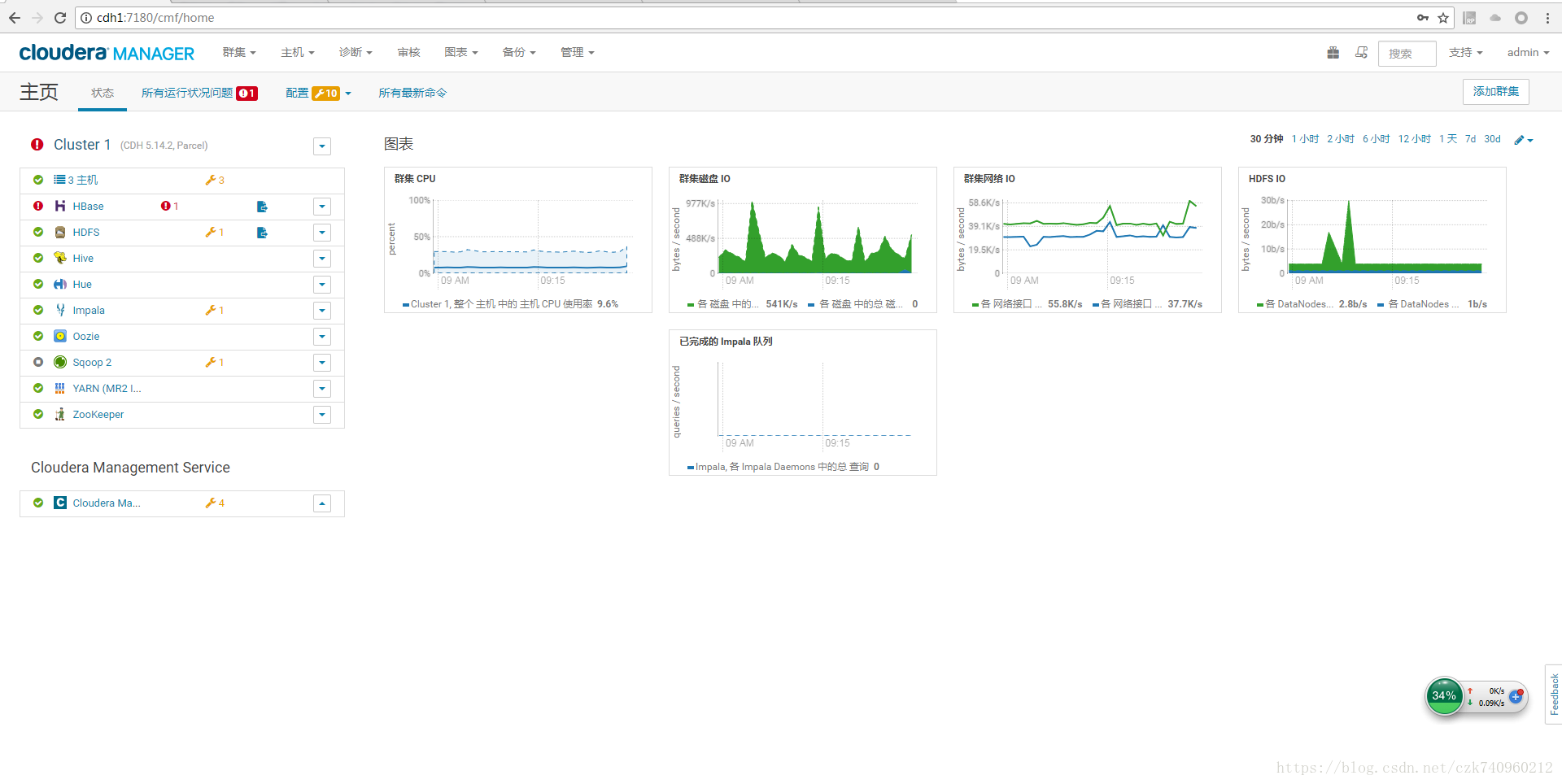Screen dimensions: 1562x784
Task: Open 所有运行状况问题 tab
Action: pos(199,93)
